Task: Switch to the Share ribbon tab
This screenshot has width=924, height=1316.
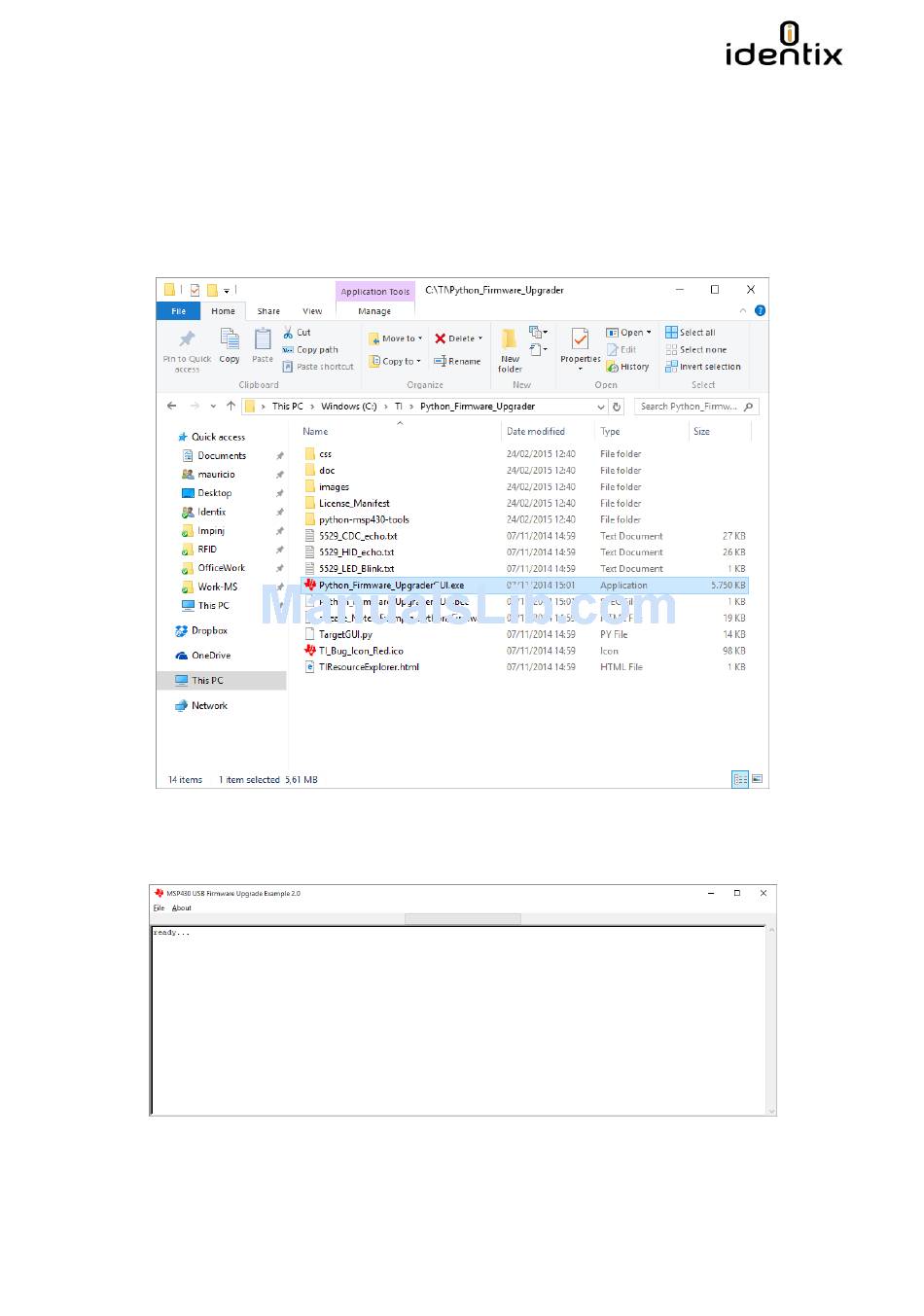Action: (268, 311)
